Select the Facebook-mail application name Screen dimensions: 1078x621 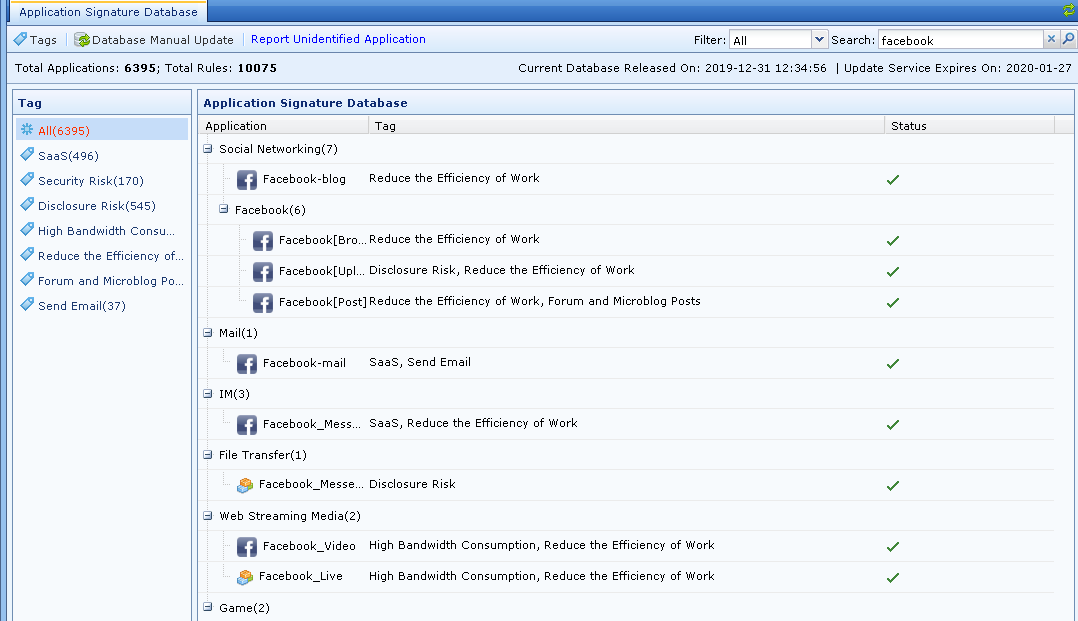304,363
